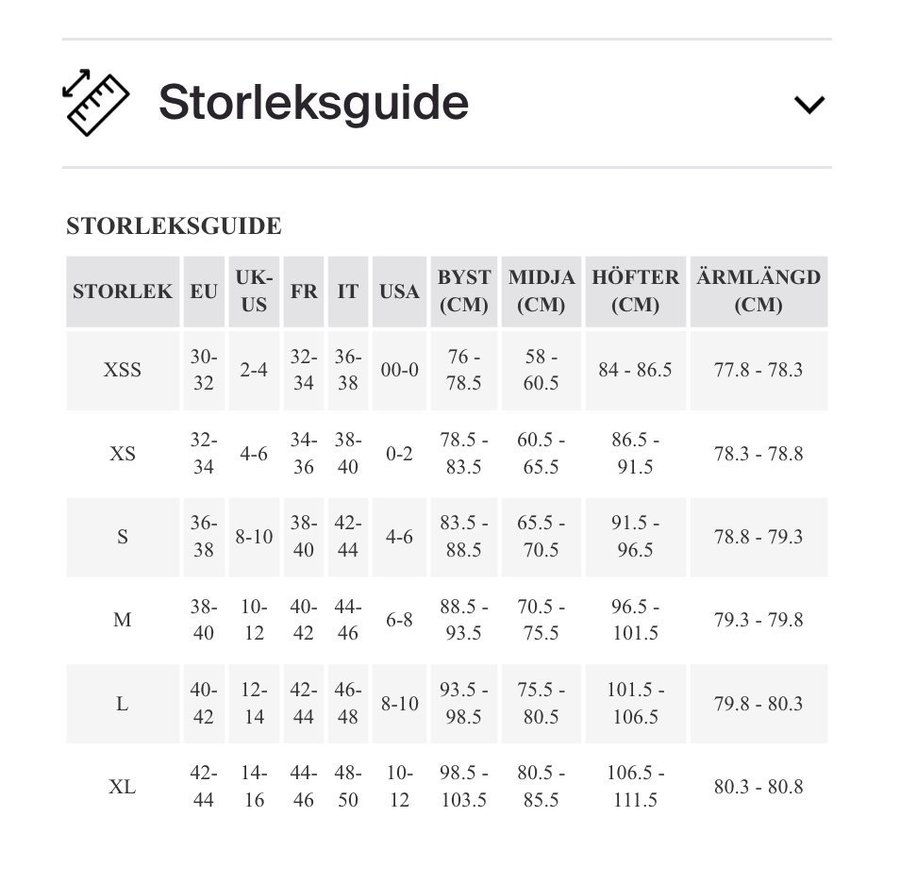The image size is (900, 883).
Task: Click the ÄRMLÄNGD (CM) column header
Action: click(758, 291)
